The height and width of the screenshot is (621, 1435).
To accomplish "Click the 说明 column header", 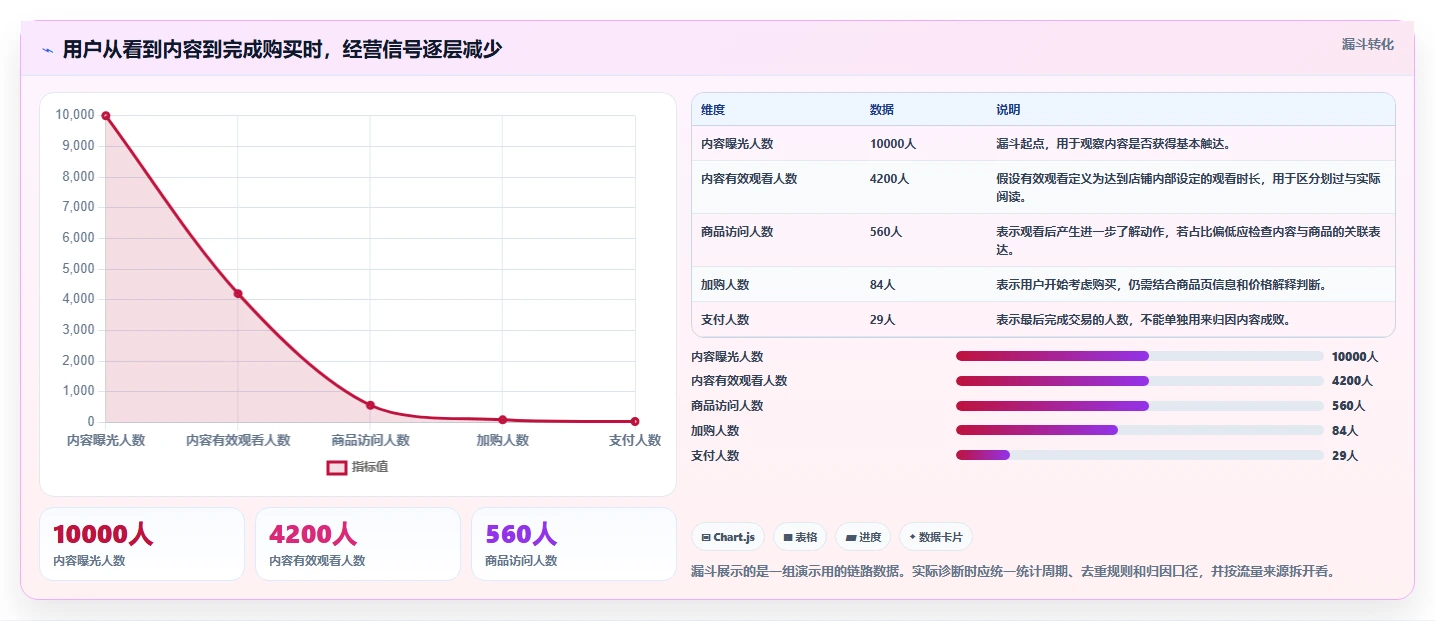I will click(1008, 110).
